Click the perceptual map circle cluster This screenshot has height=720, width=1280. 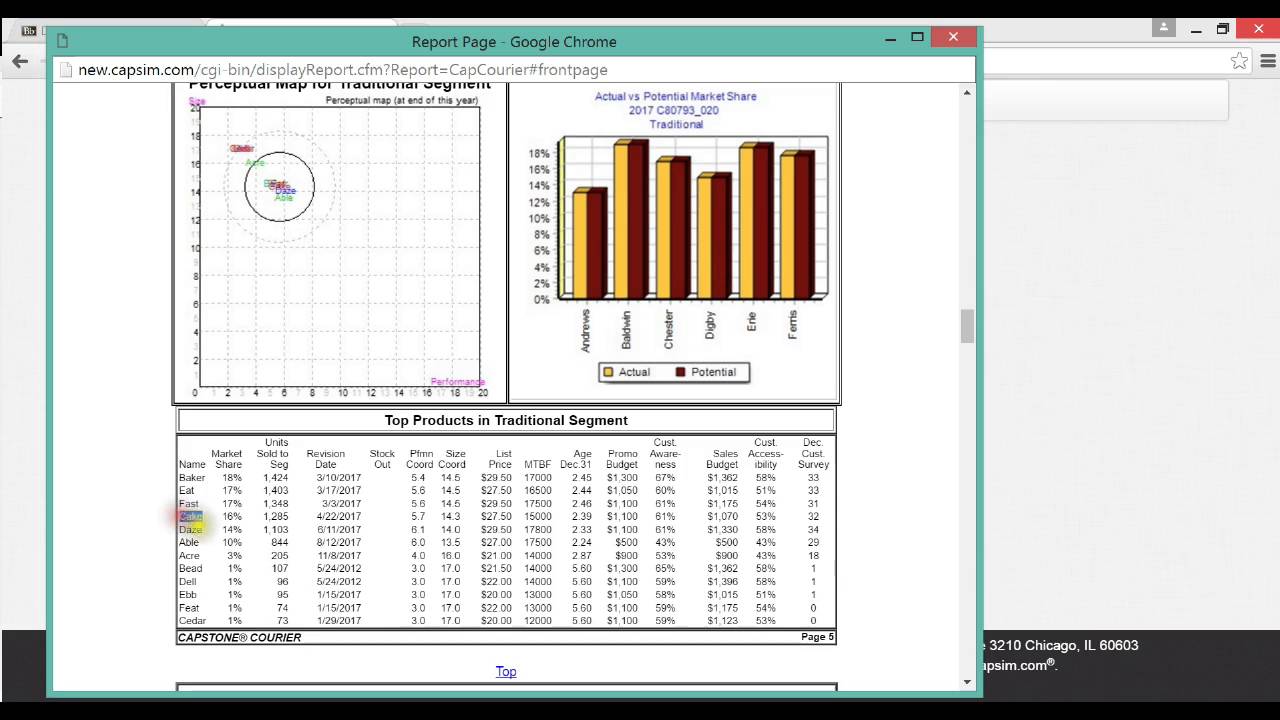279,186
